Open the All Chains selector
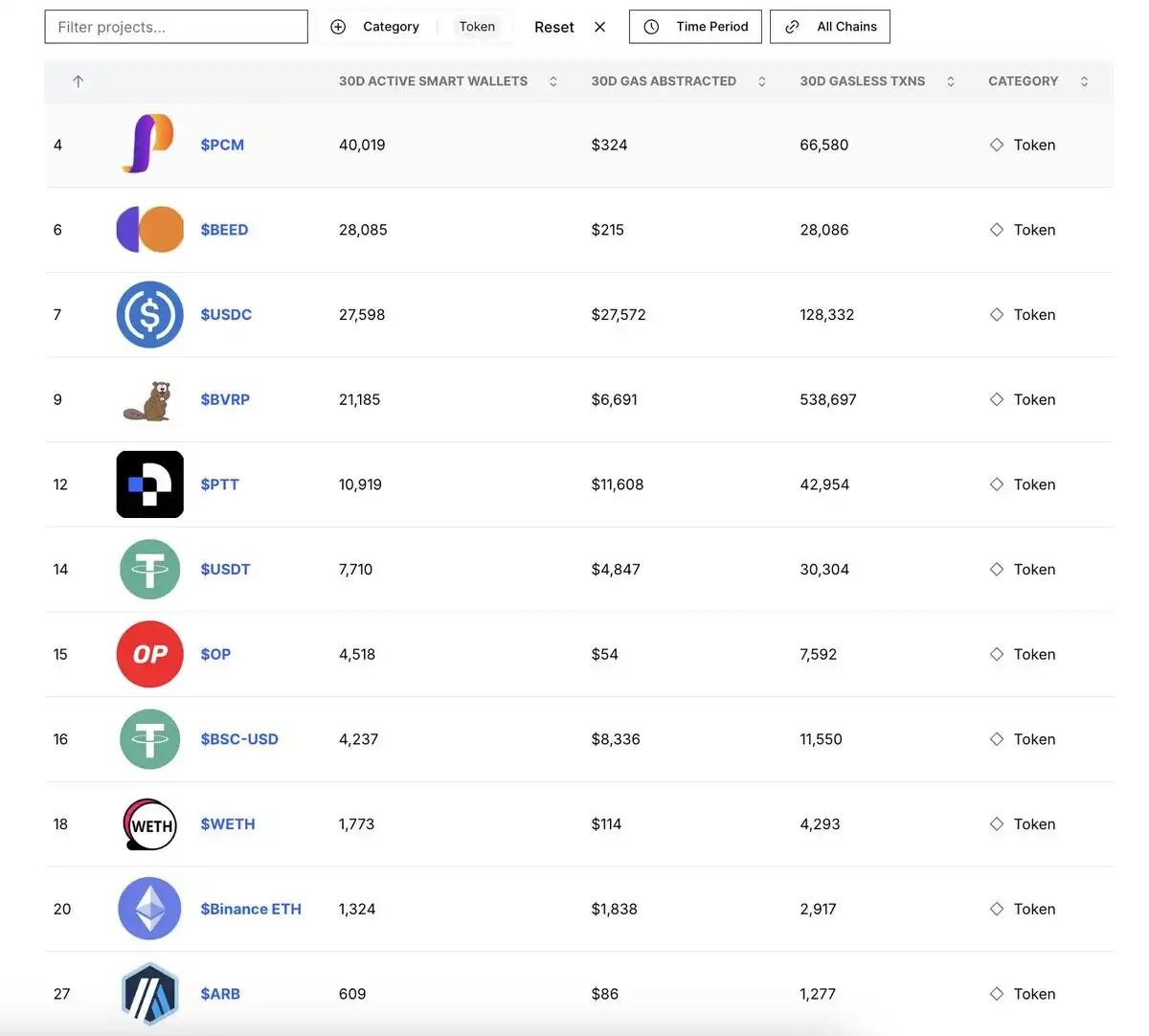This screenshot has height=1036, width=1149. (x=830, y=27)
